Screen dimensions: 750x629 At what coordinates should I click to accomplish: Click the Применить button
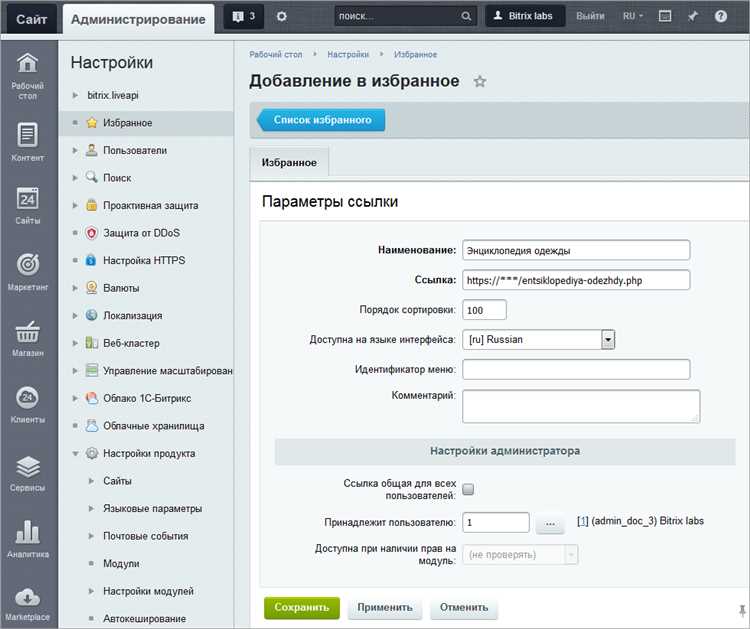click(385, 607)
